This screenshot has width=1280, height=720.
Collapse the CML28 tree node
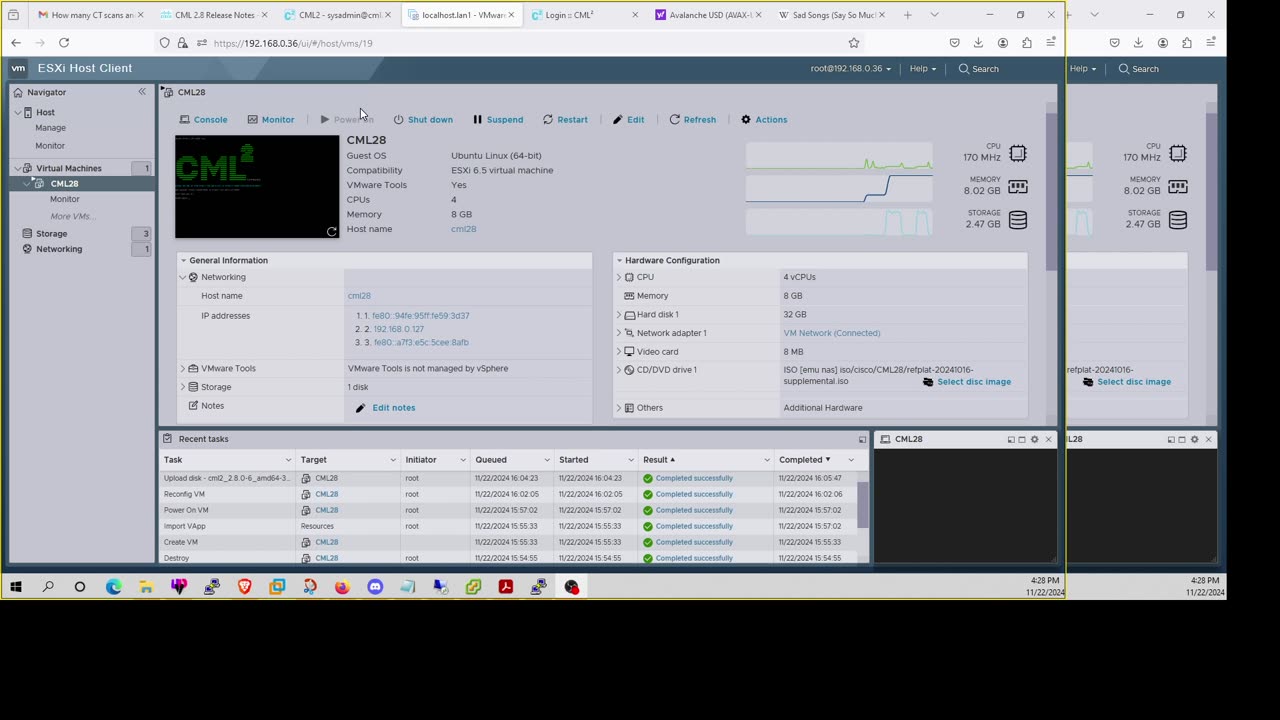tap(28, 184)
